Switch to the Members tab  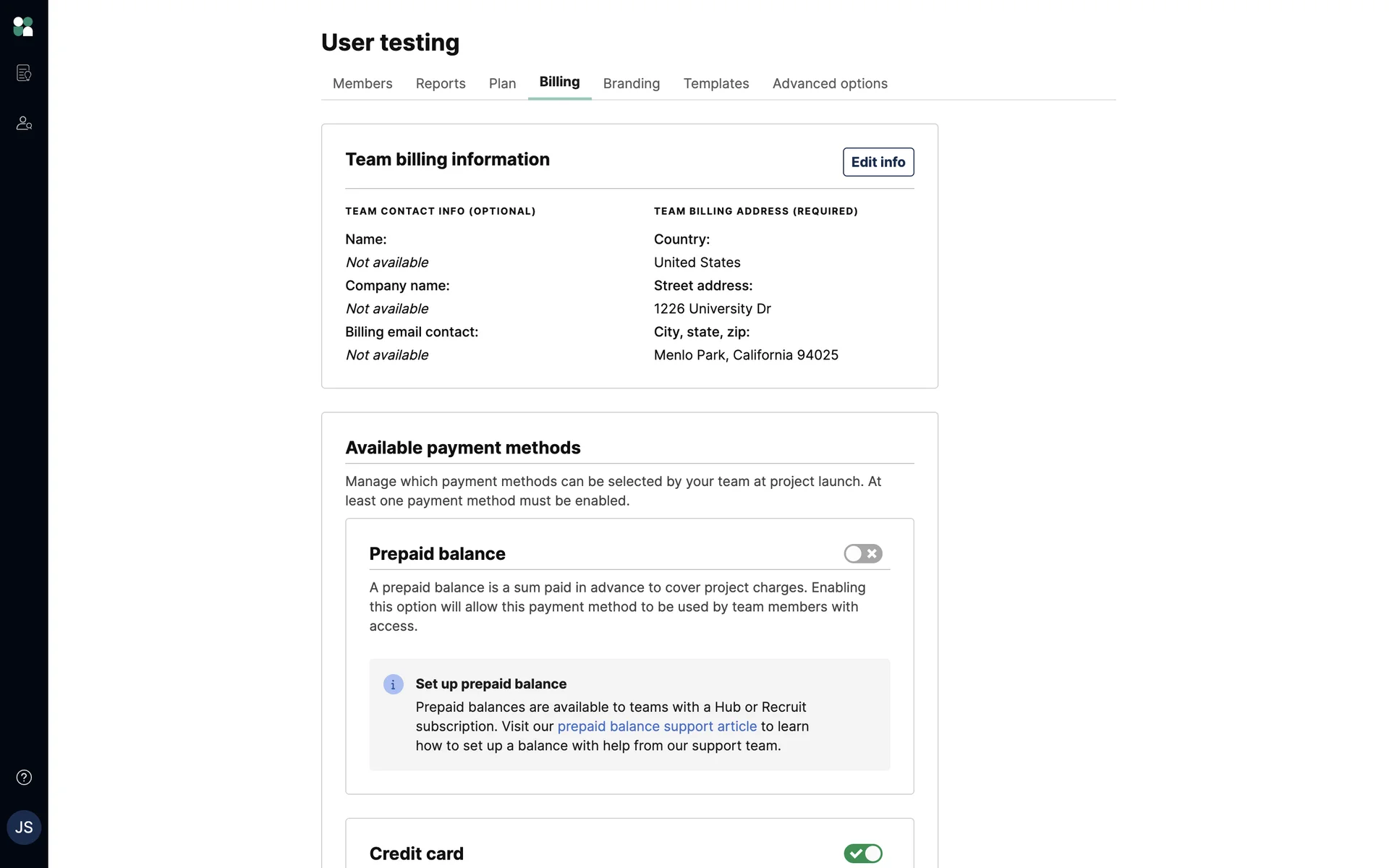pyautogui.click(x=362, y=84)
